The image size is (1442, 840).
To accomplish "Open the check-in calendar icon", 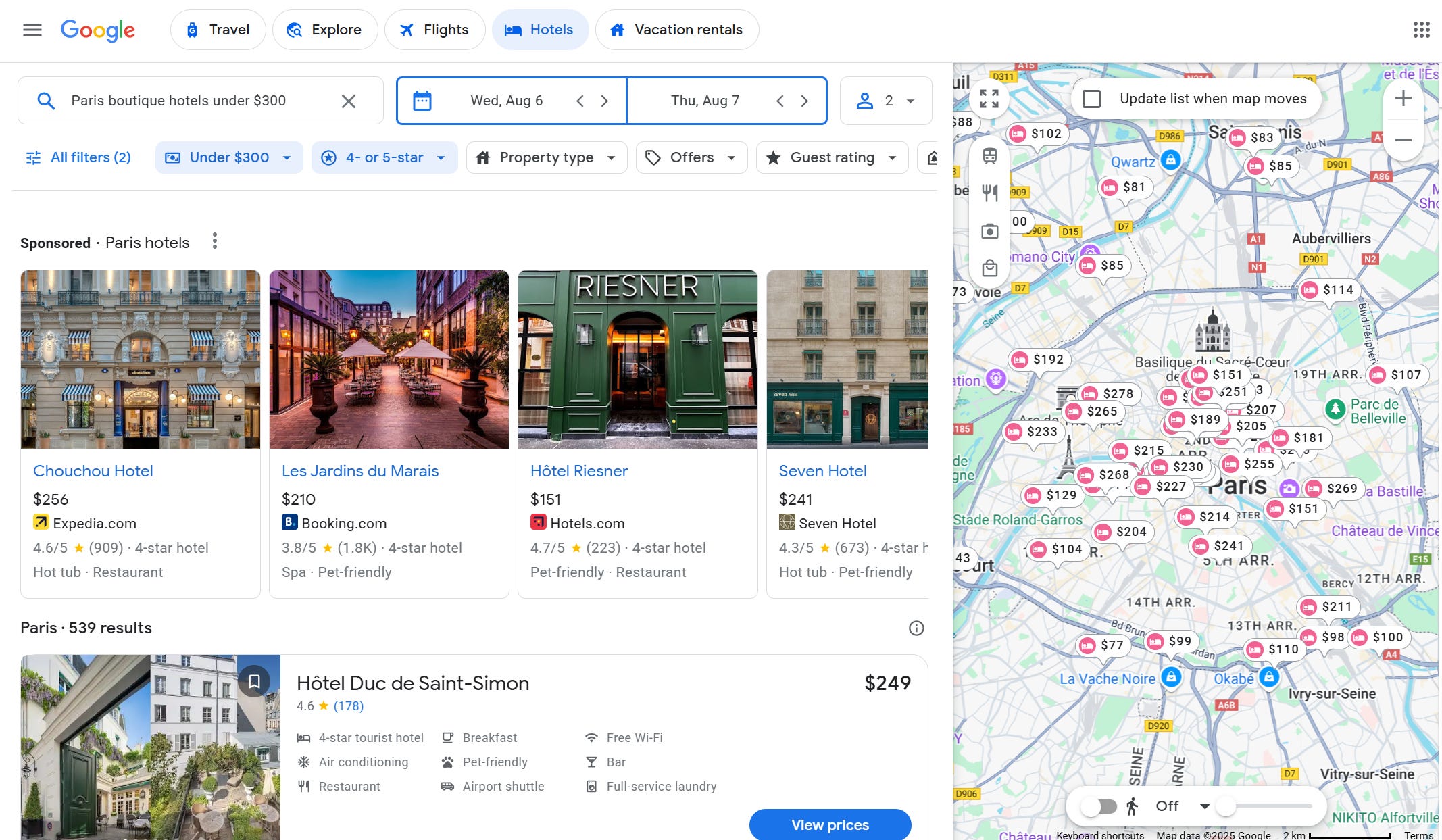I will coord(422,101).
